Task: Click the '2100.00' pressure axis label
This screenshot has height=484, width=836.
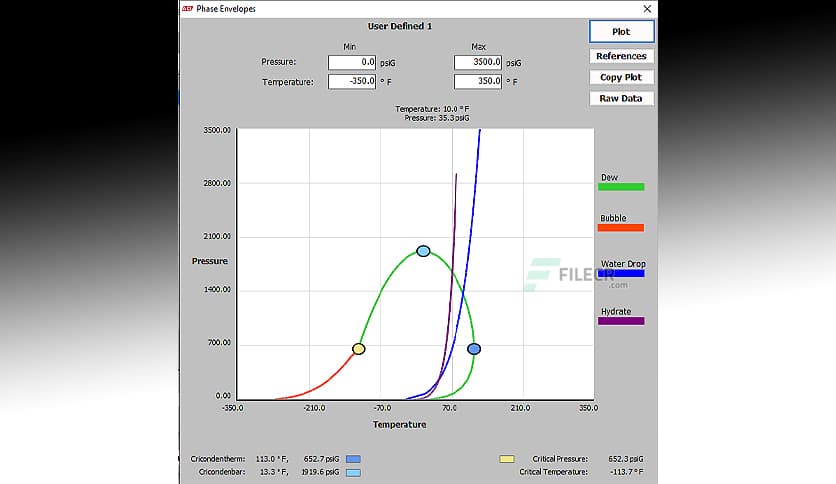Action: (x=217, y=236)
